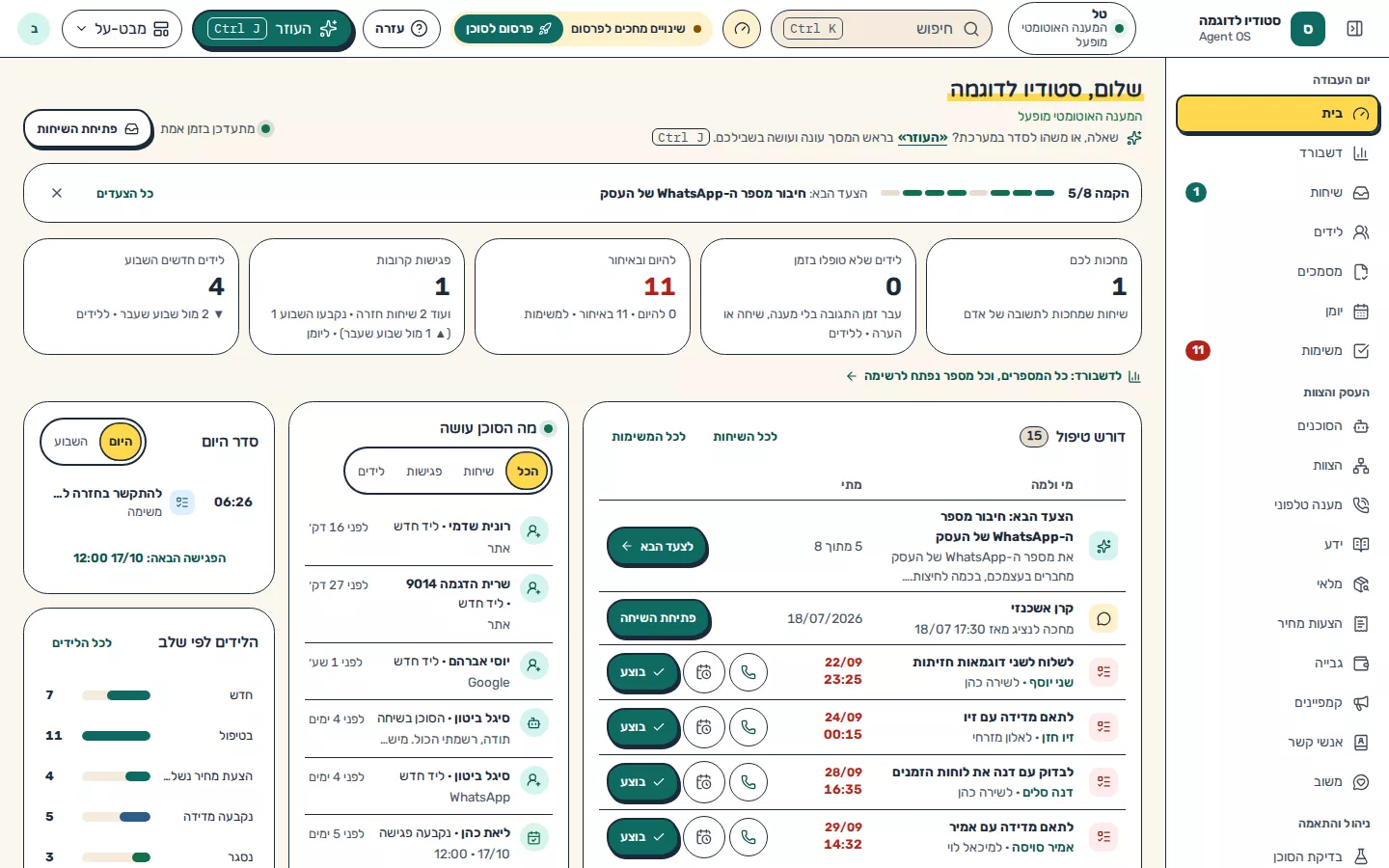This screenshot has width=1389, height=868.
Task: Click the 5/8 setup progress bar
Action: (967, 193)
